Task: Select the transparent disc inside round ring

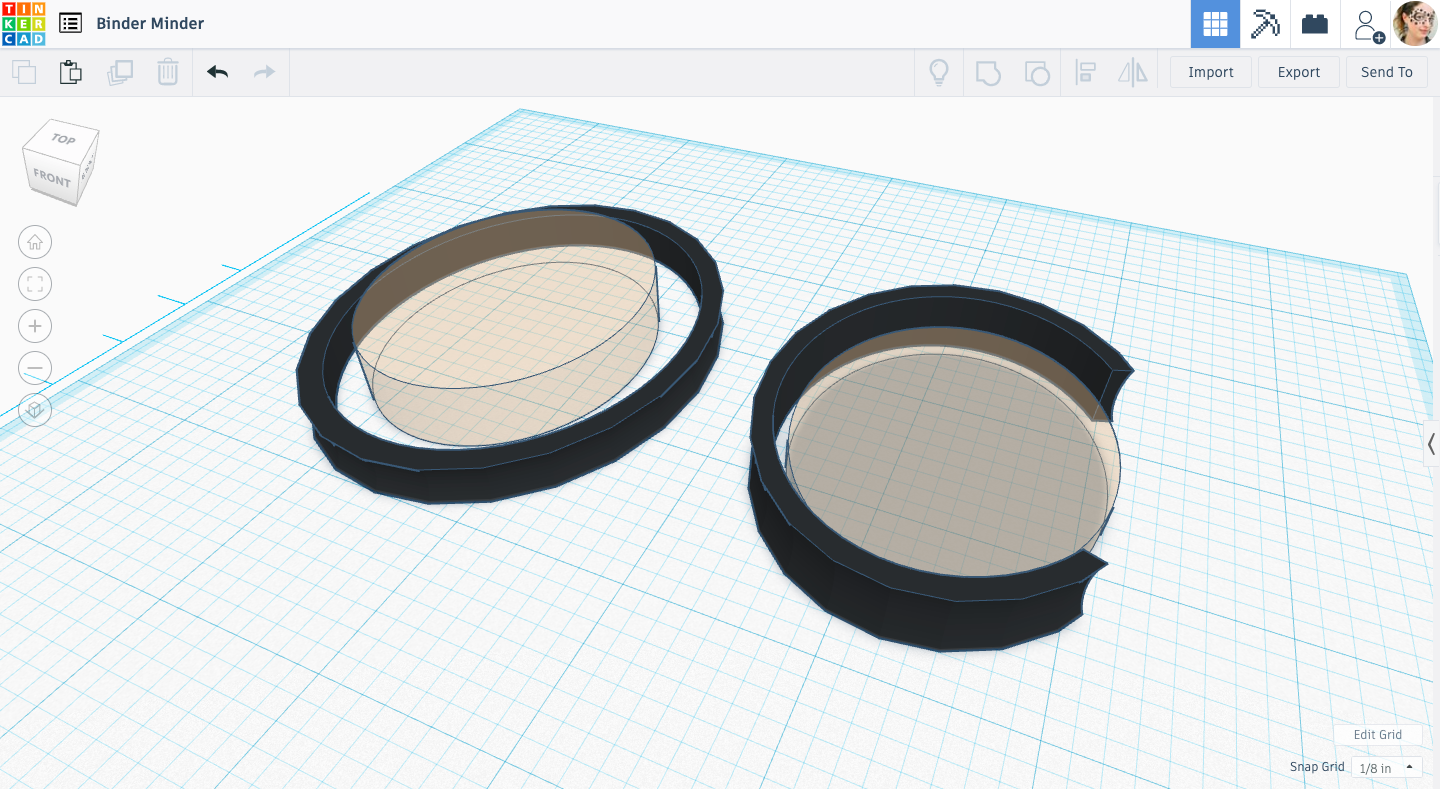Action: [950, 460]
